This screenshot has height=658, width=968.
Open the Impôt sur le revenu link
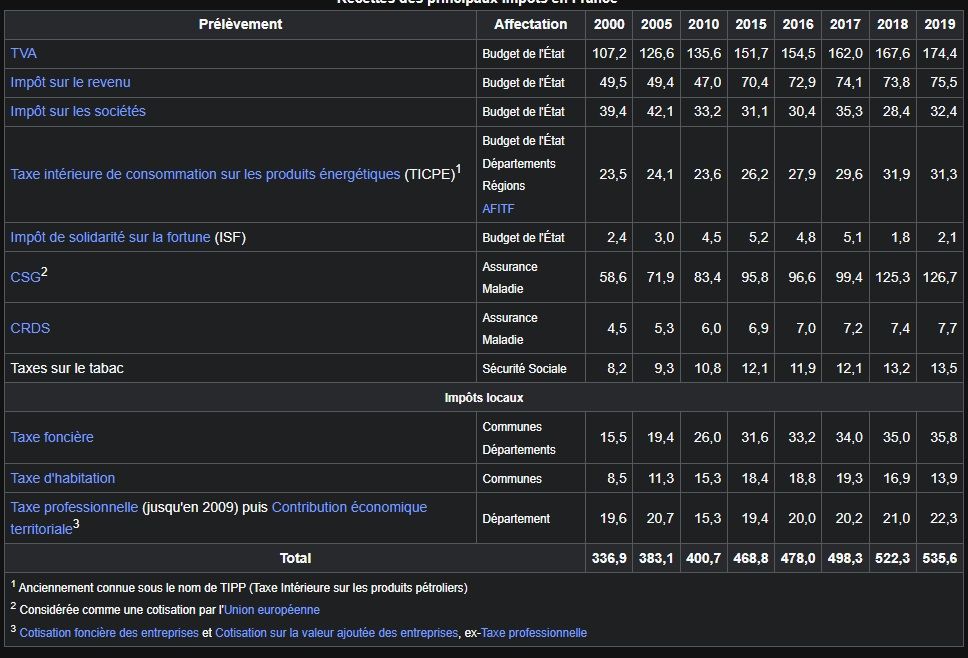70,82
